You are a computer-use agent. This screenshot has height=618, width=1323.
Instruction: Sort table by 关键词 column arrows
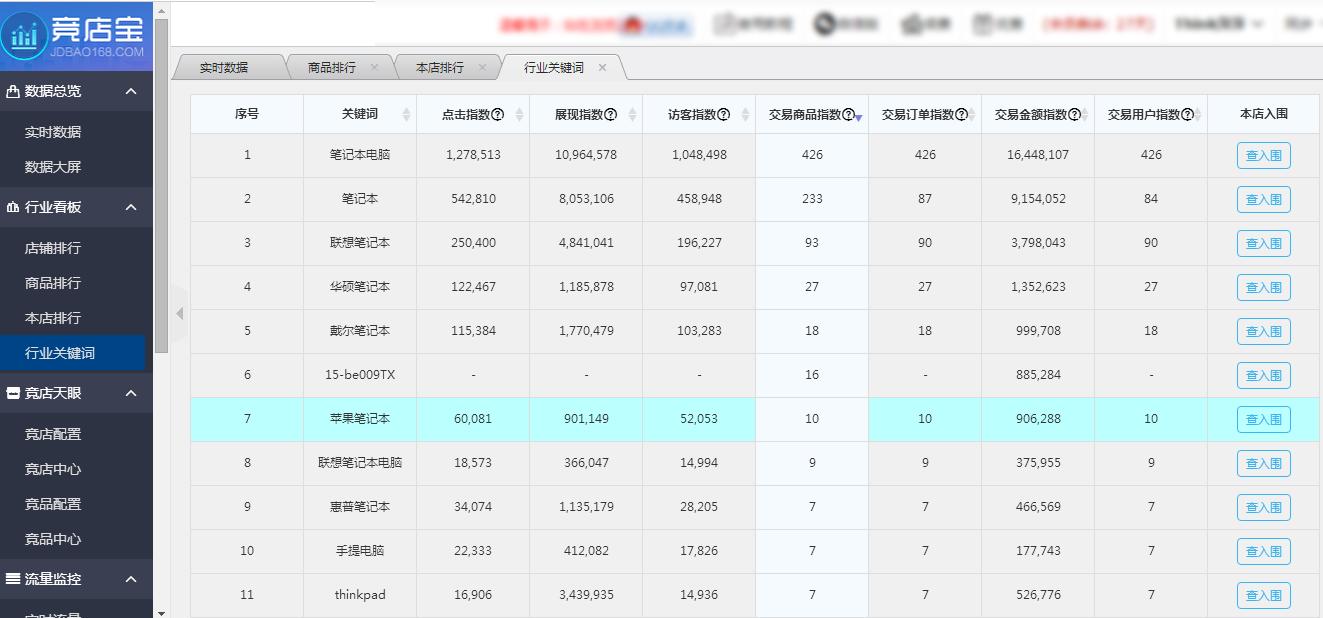(x=406, y=115)
